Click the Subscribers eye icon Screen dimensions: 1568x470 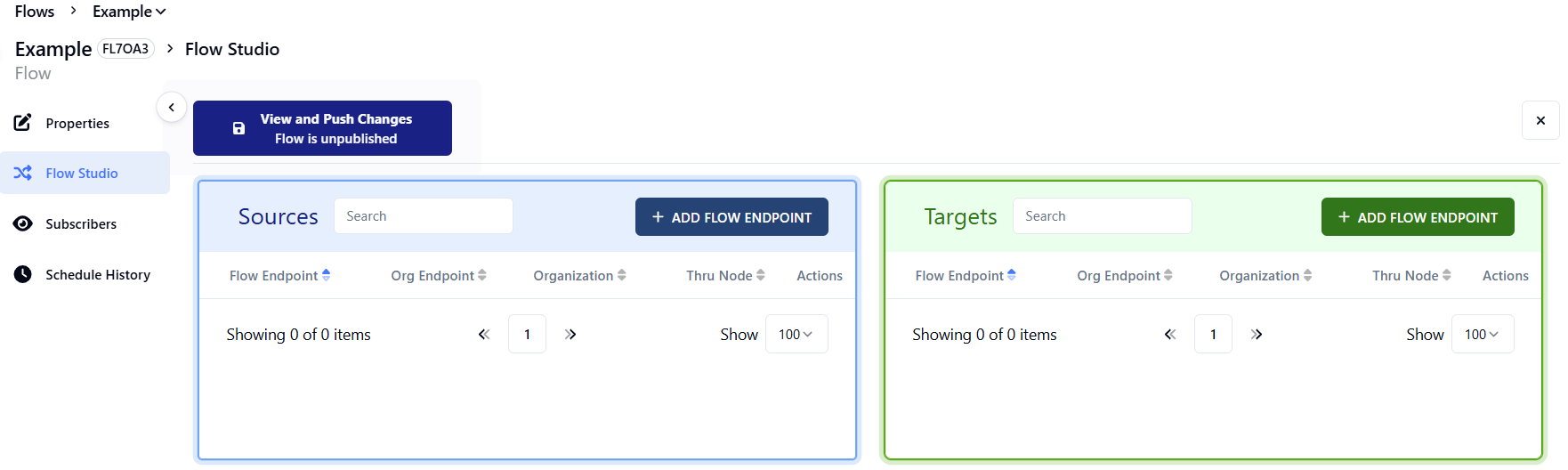coord(23,223)
